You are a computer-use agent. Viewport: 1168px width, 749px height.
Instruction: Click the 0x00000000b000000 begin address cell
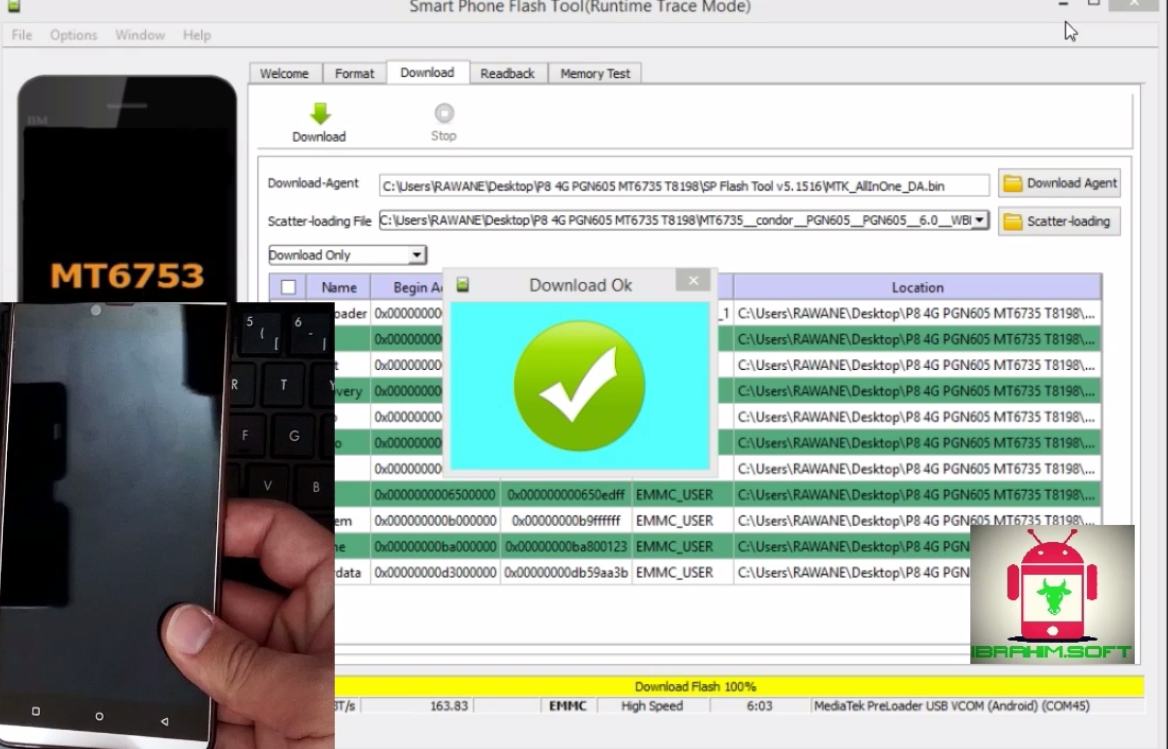coord(435,520)
